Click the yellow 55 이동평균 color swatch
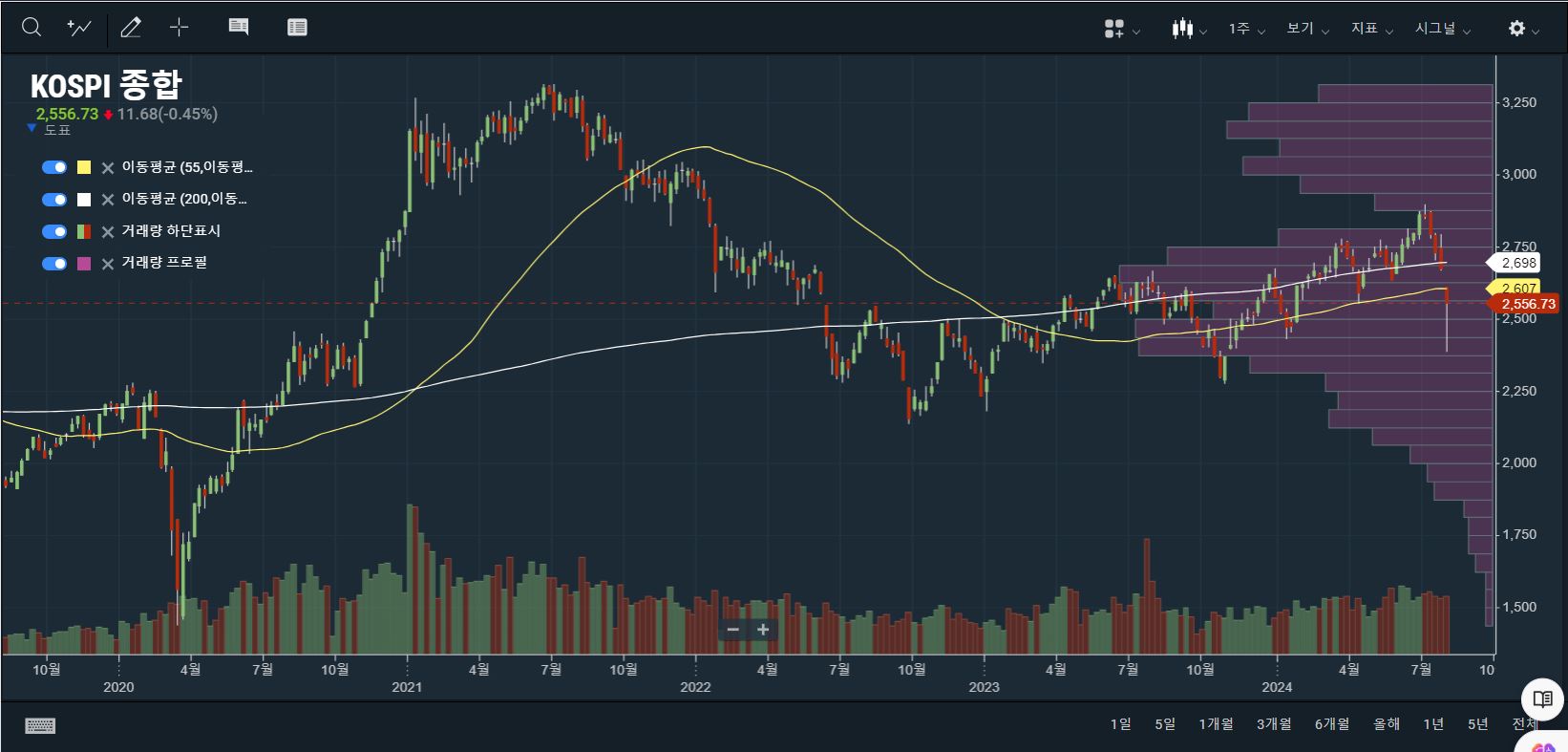 point(84,167)
